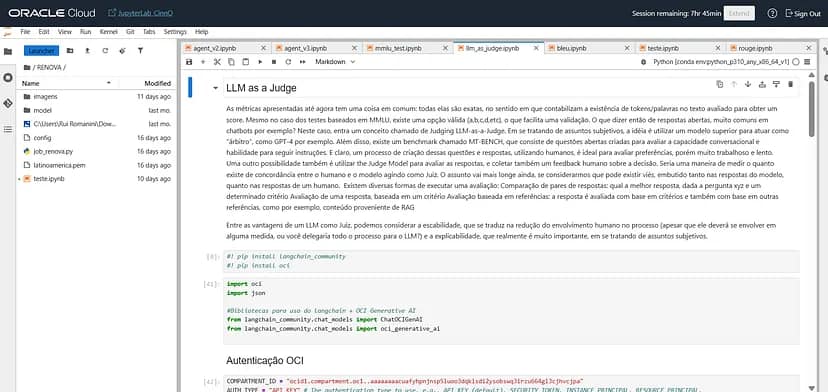
Task: Select the latinoamerica.pem file
Action: [x=97, y=165]
